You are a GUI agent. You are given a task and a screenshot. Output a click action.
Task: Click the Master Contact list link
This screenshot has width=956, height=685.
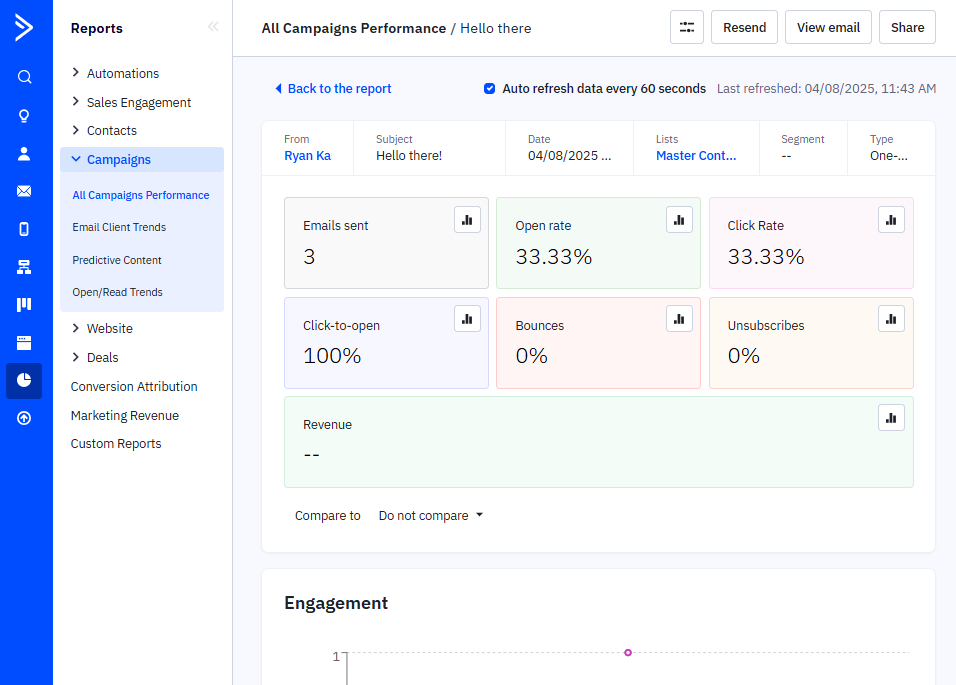click(696, 156)
